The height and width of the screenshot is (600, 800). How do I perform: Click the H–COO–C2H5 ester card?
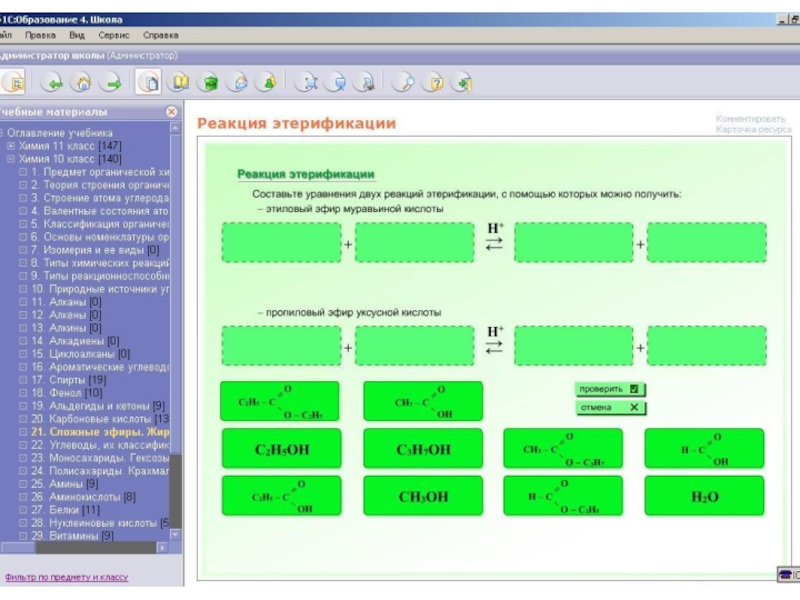563,496
